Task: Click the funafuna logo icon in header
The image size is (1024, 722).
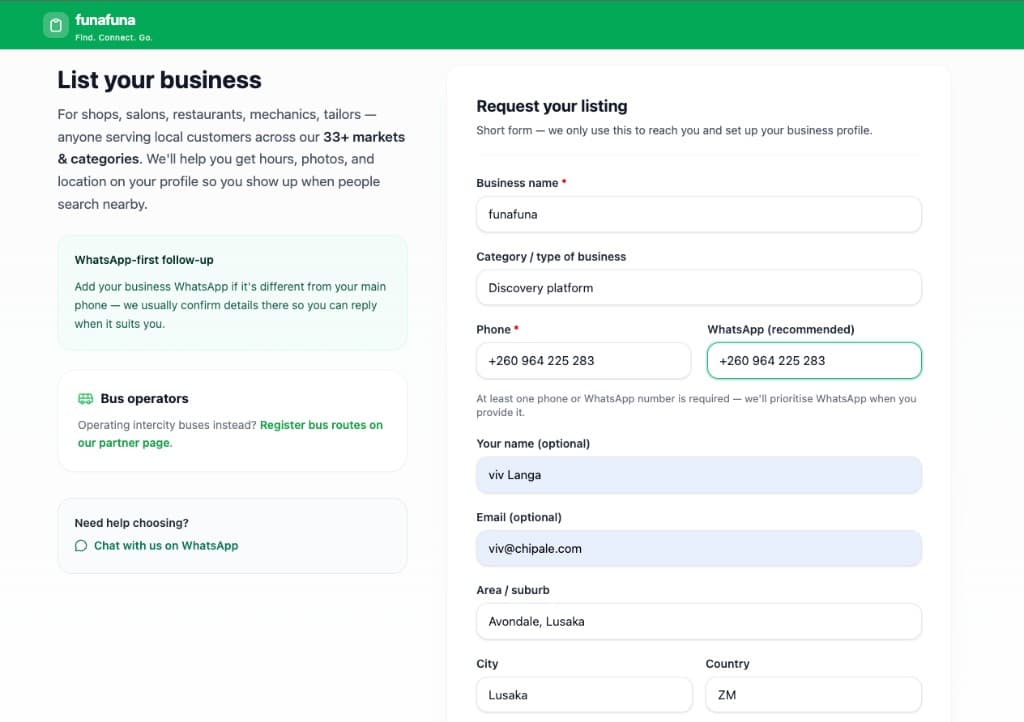Action: click(x=56, y=25)
